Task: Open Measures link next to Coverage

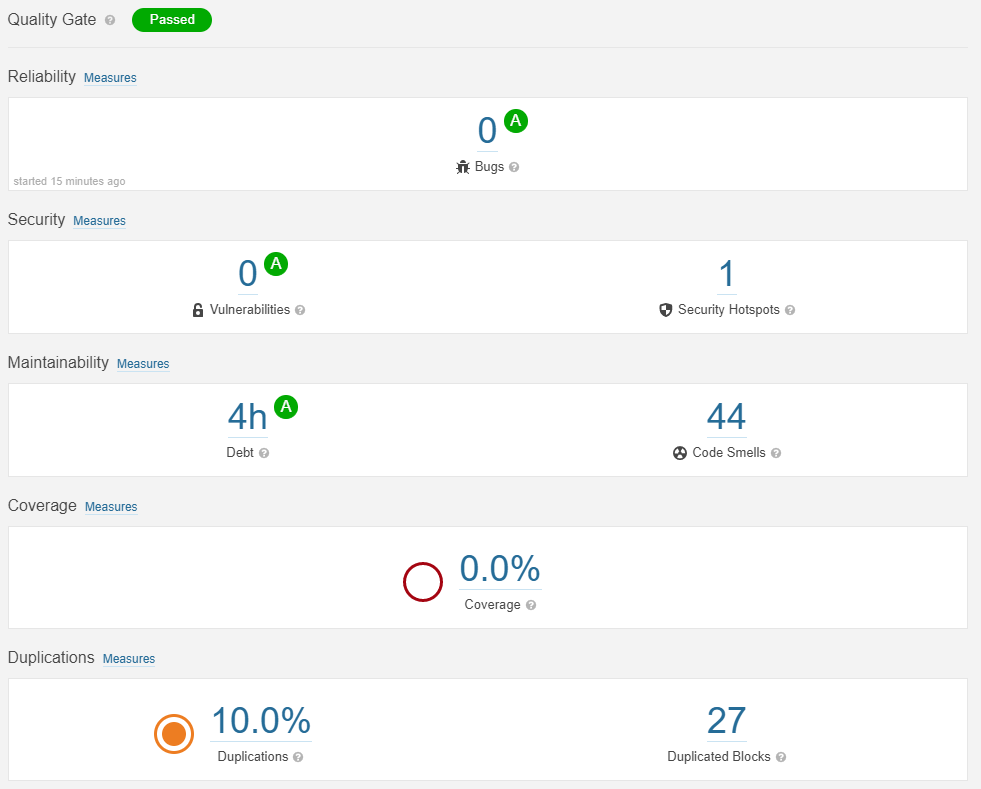Action: [x=111, y=507]
